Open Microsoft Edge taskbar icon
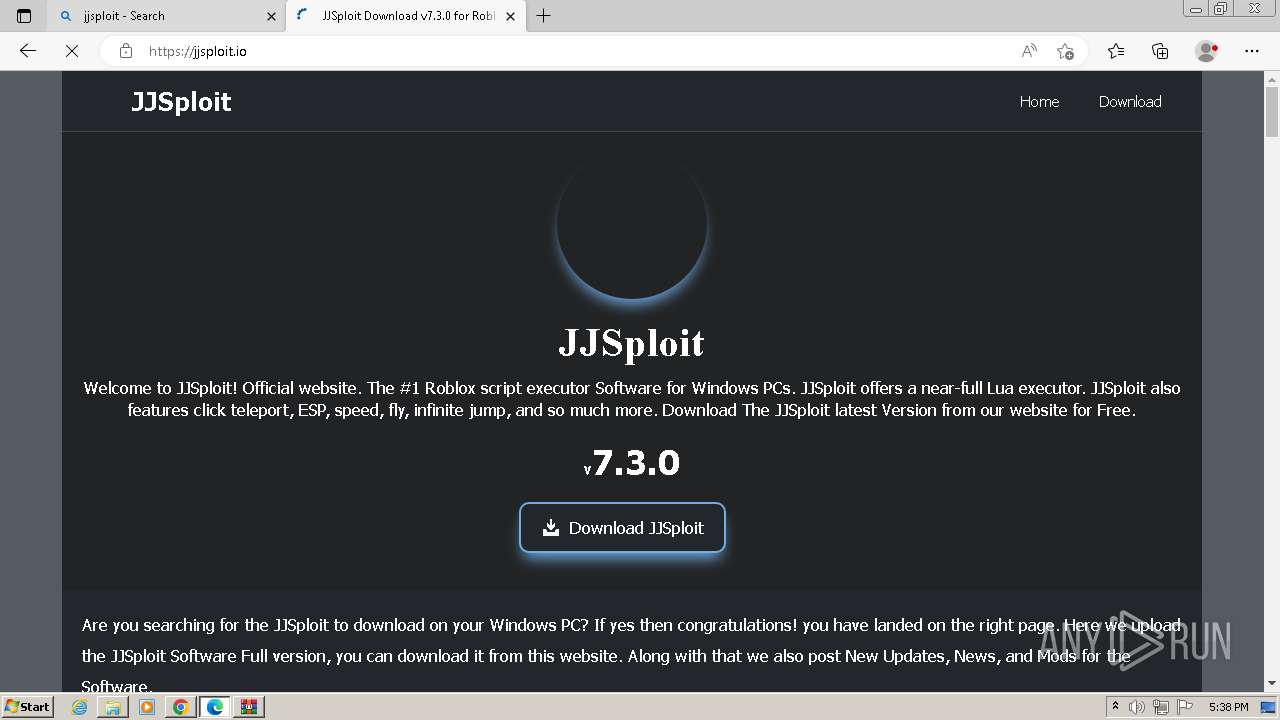Screen dimensions: 1280x720 click(x=215, y=707)
